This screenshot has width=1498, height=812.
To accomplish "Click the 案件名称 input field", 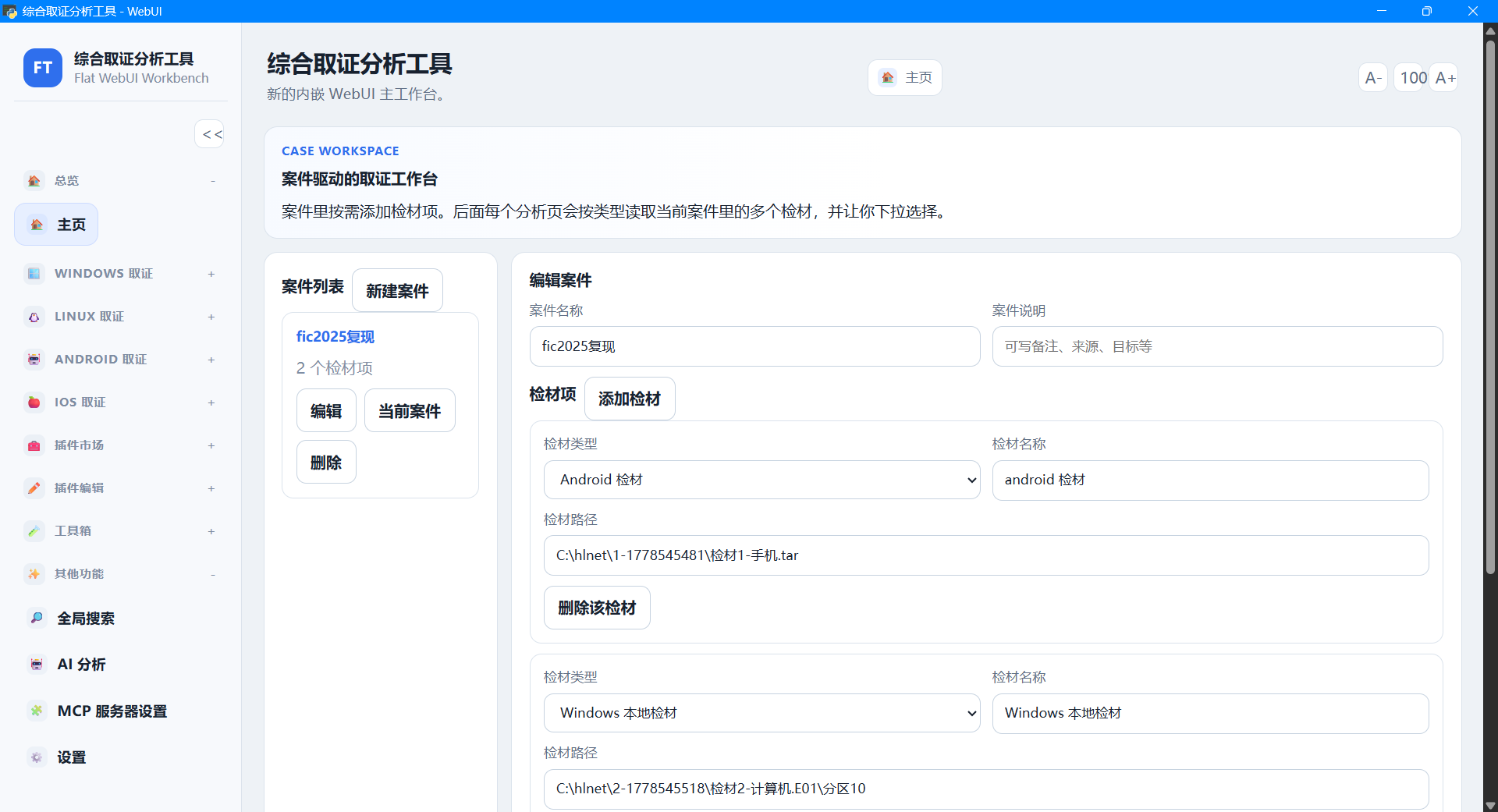I will (x=754, y=346).
